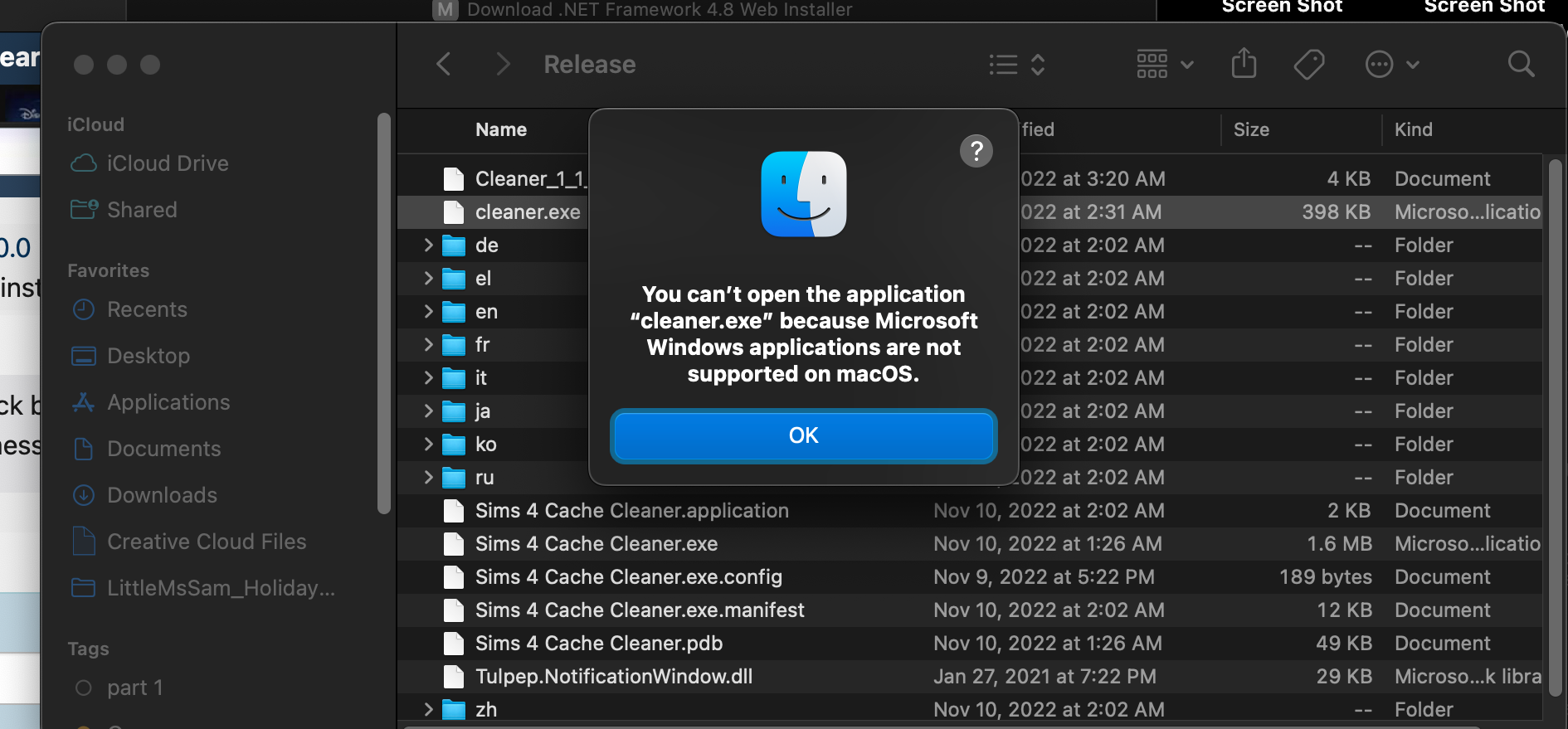Click the Share toolbar icon
1568x729 pixels.
(1244, 63)
